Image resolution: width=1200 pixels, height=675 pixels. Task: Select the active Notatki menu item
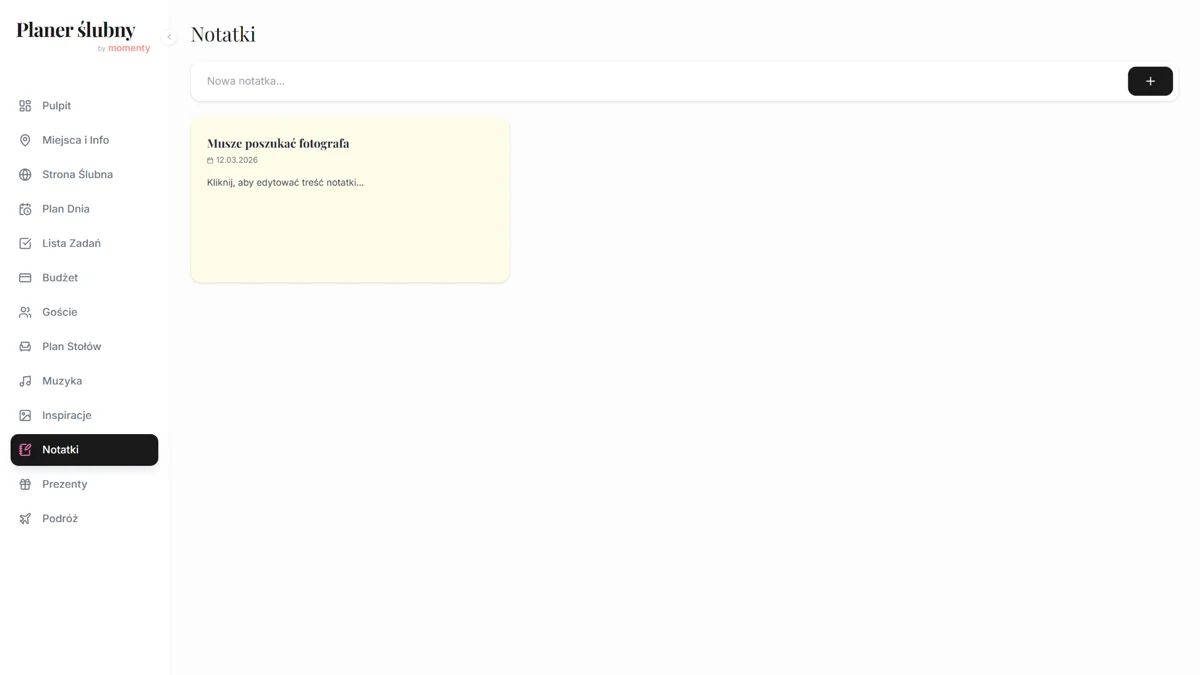click(x=84, y=450)
